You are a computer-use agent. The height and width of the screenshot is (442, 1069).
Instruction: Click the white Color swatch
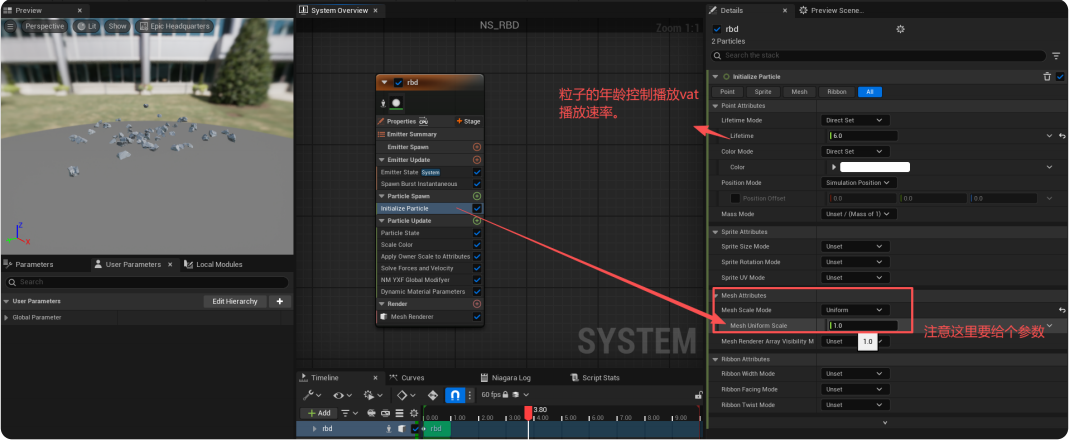point(874,167)
